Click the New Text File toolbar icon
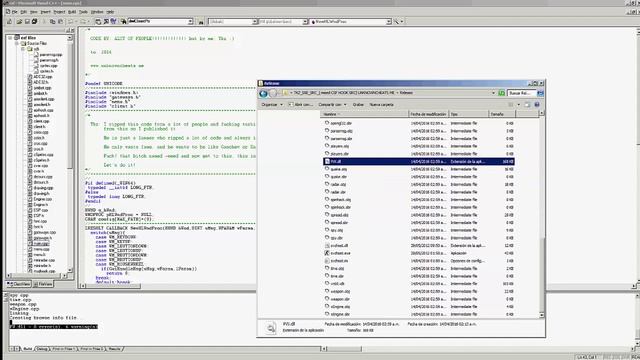The height and width of the screenshot is (360, 640). [x=9, y=21]
